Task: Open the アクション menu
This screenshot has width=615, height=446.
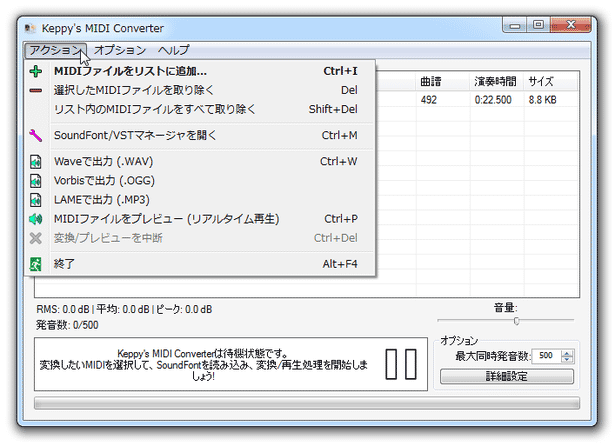Action: [x=55, y=50]
